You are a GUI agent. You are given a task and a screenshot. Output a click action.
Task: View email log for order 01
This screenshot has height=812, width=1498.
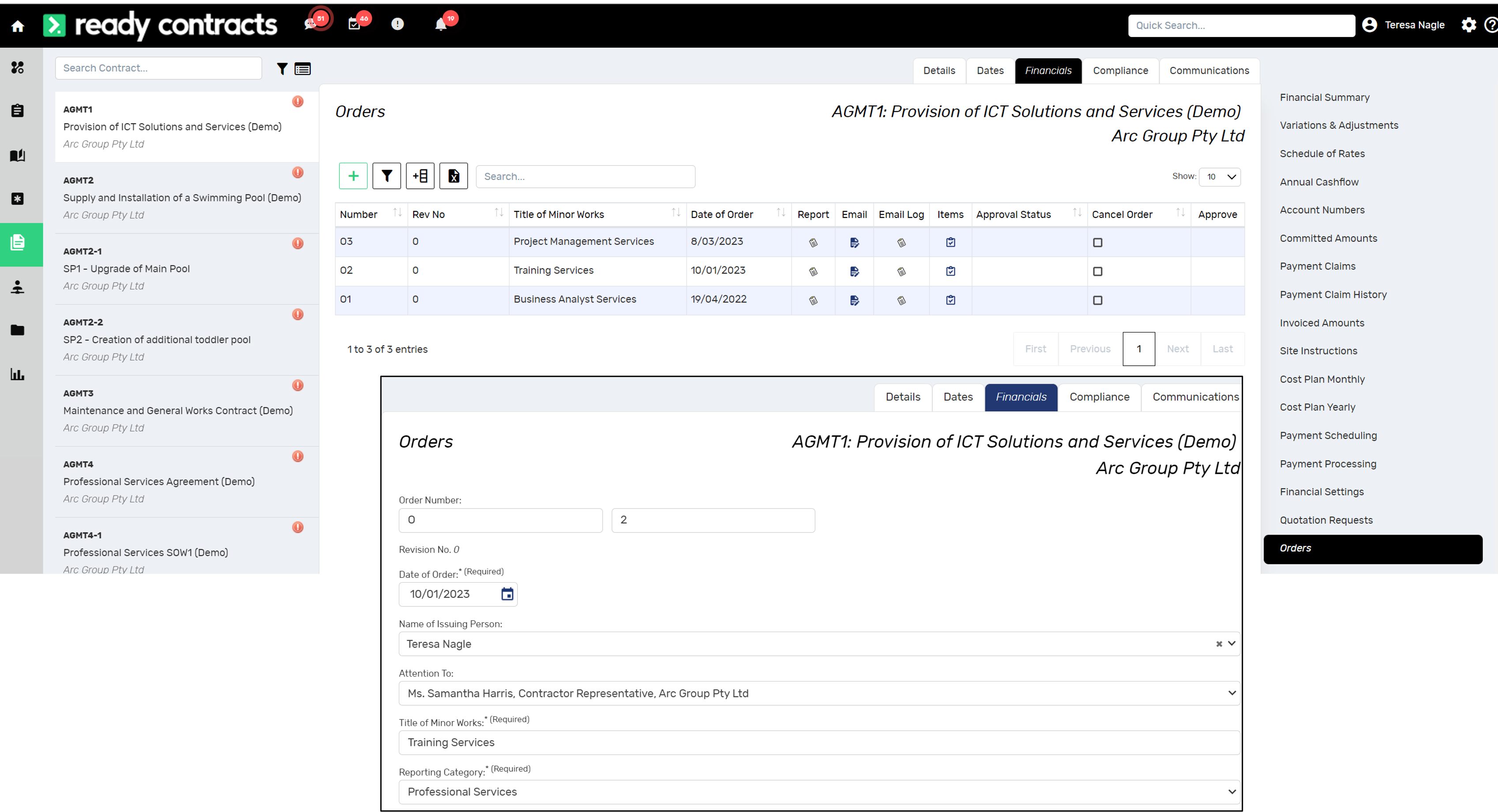[901, 300]
